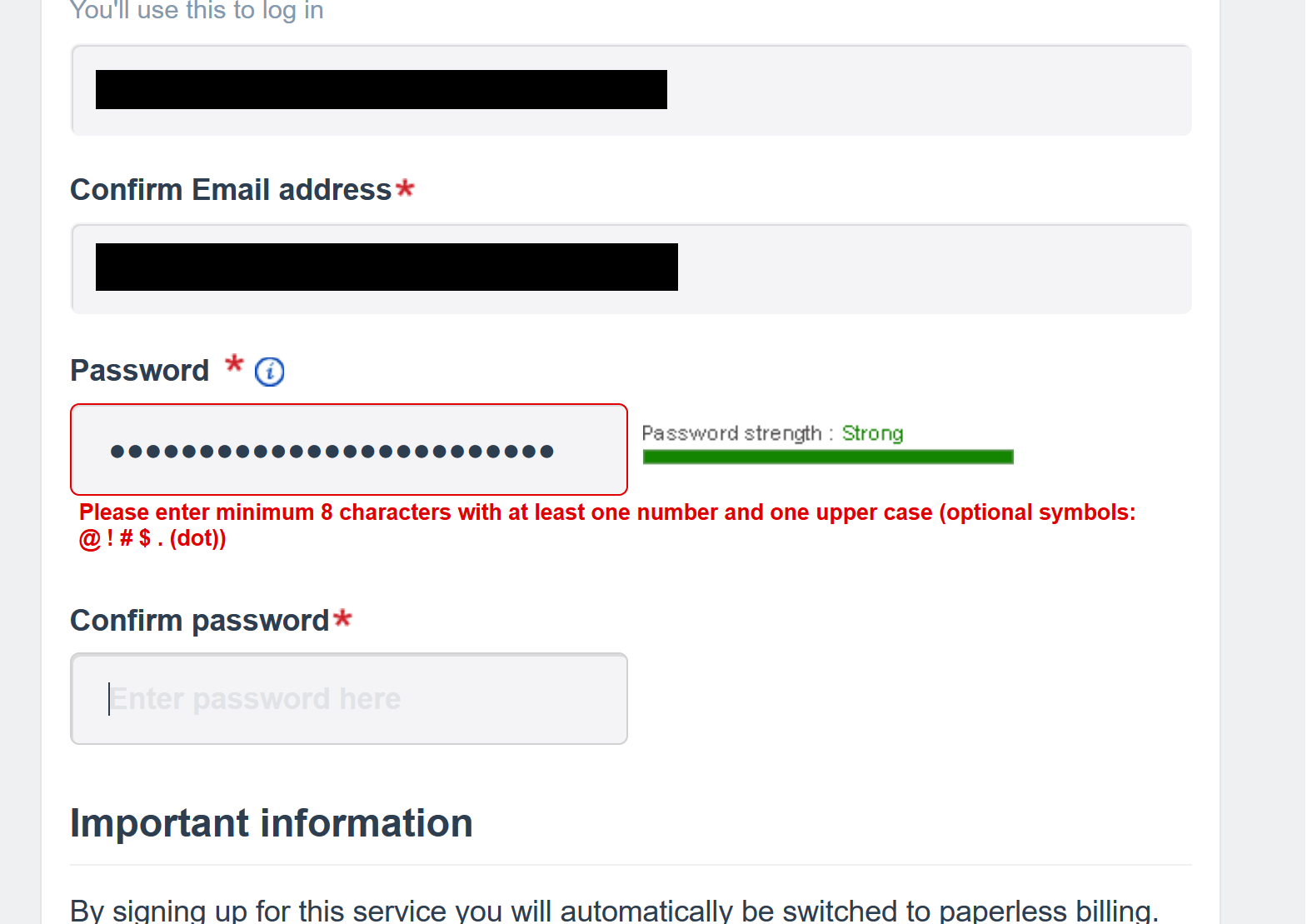Click inside the Confirm Email address field
This screenshot has width=1307, height=924.
[916, 268]
